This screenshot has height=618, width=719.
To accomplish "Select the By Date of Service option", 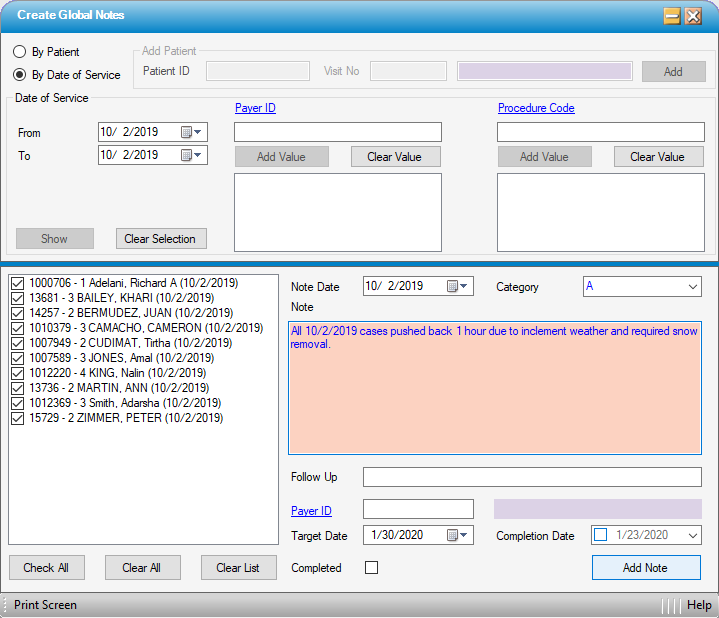I will coord(20,75).
